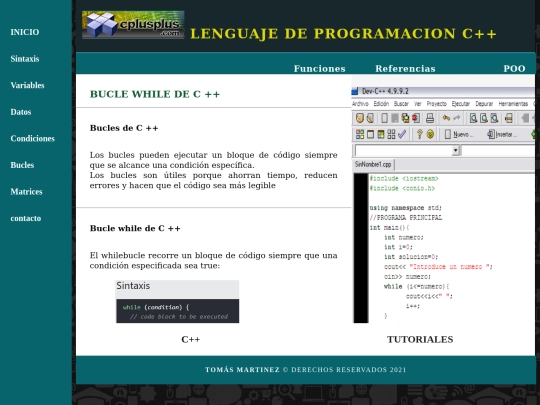Select Funciones in the top navigation
This screenshot has height=405, width=540.
pos(319,69)
